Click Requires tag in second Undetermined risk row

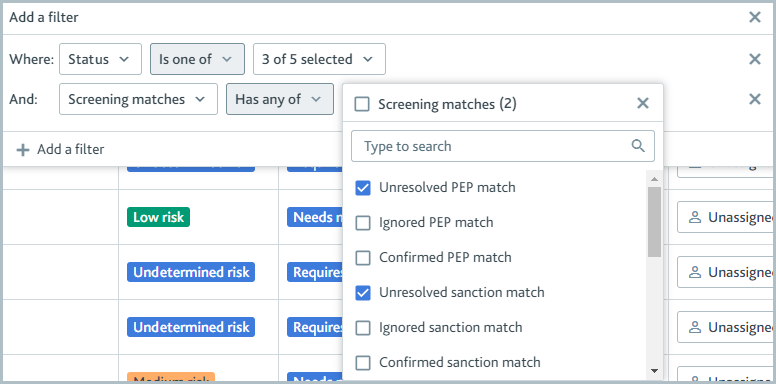point(315,327)
